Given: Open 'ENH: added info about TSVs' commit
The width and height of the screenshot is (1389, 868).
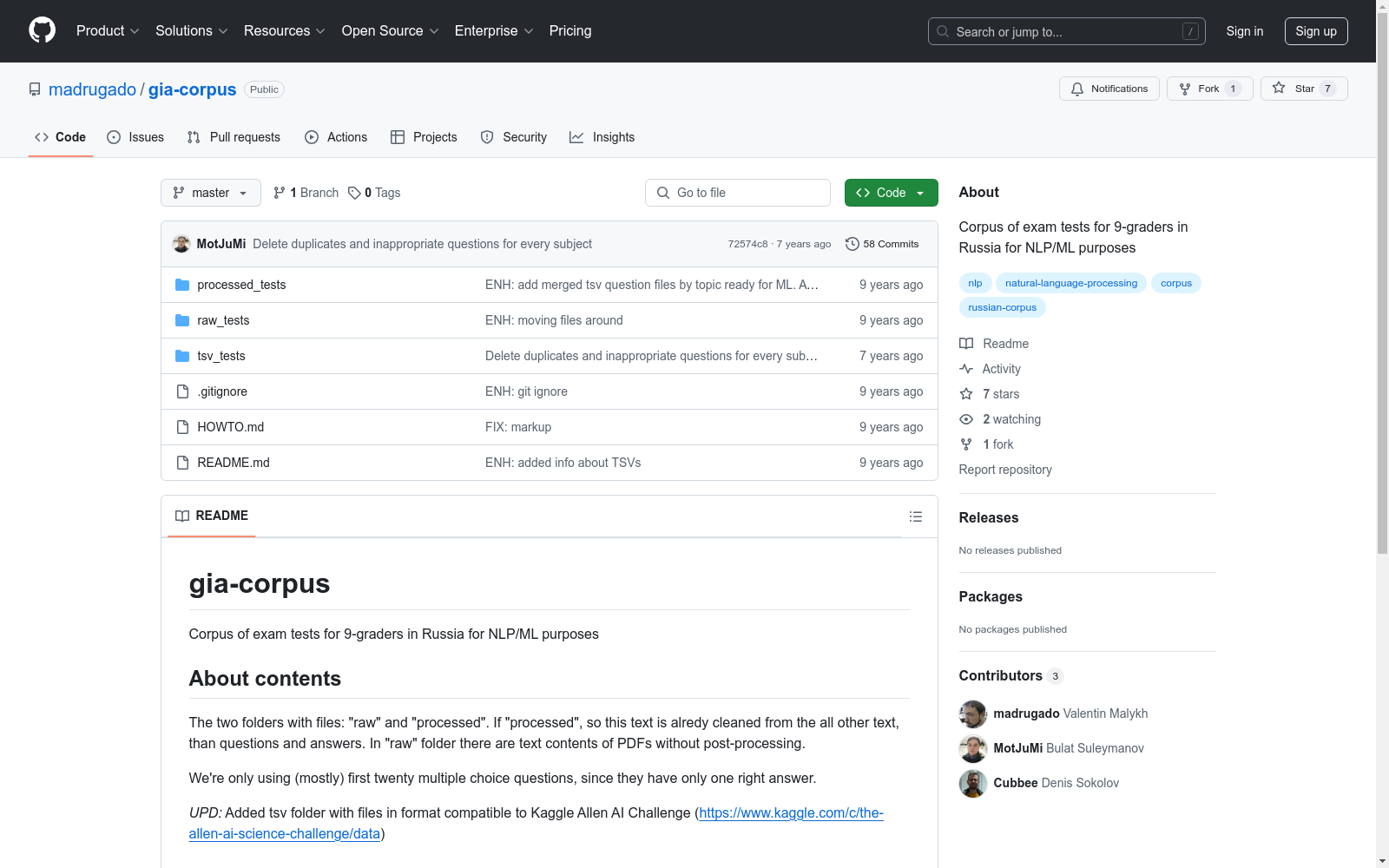Looking at the screenshot, I should pyautogui.click(x=563, y=463).
